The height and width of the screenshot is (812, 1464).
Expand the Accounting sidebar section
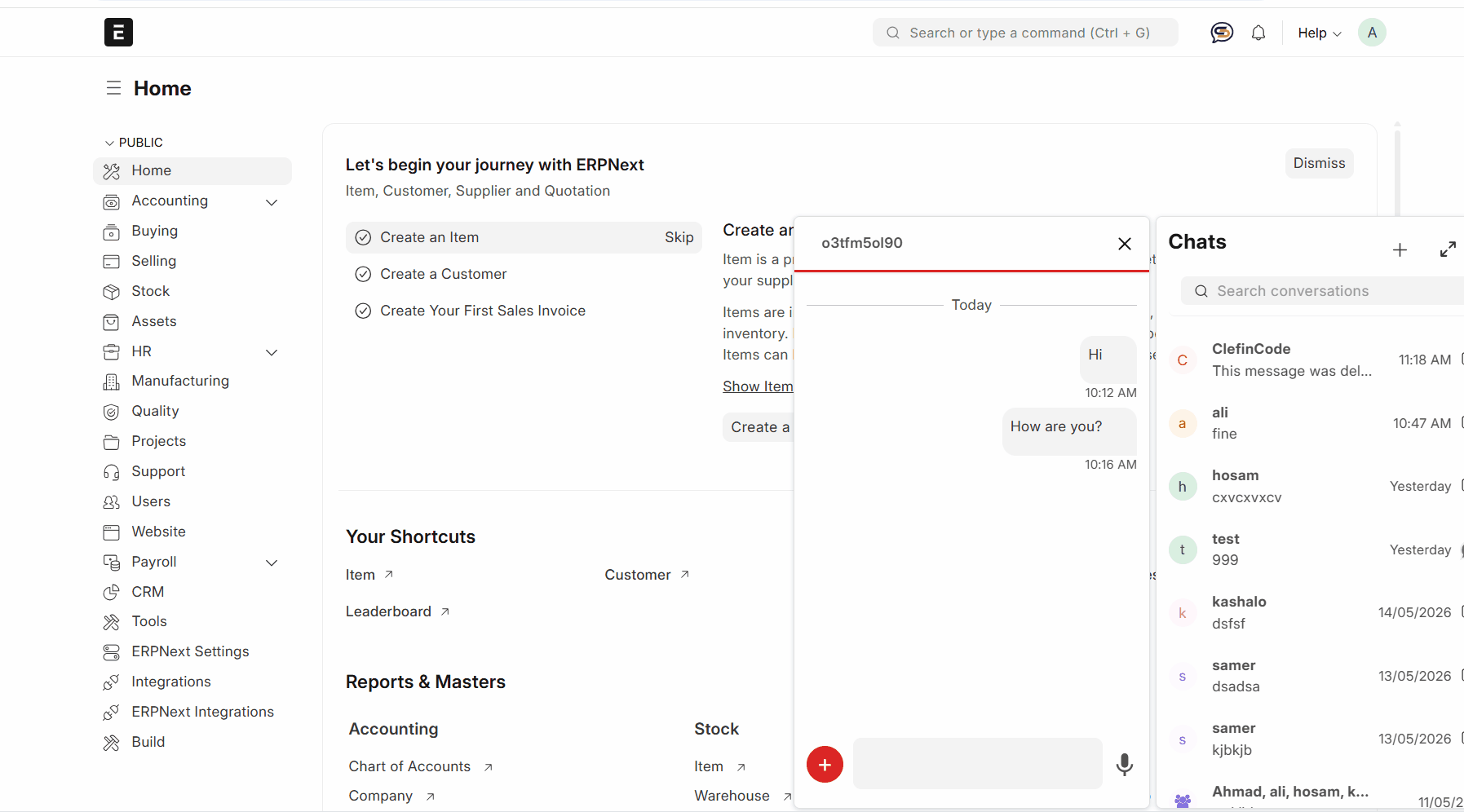pos(272,202)
